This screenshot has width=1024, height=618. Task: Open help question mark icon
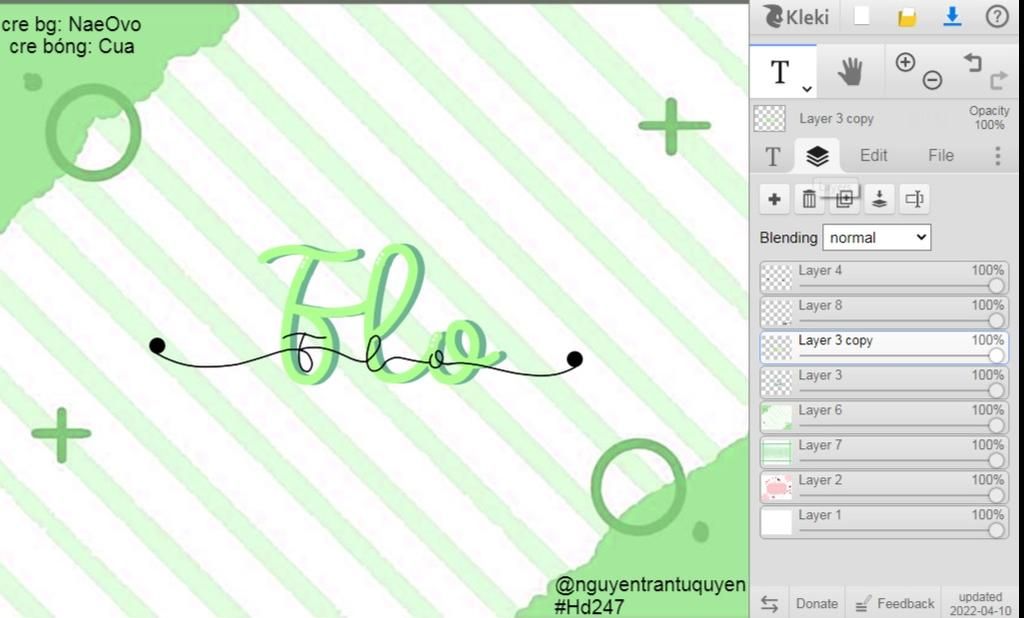click(997, 16)
